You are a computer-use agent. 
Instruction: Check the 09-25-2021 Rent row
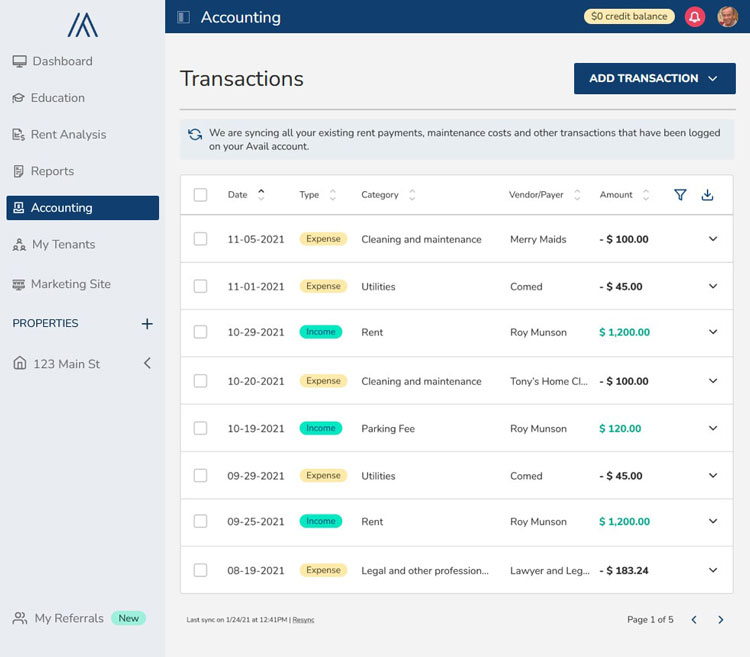(x=200, y=521)
